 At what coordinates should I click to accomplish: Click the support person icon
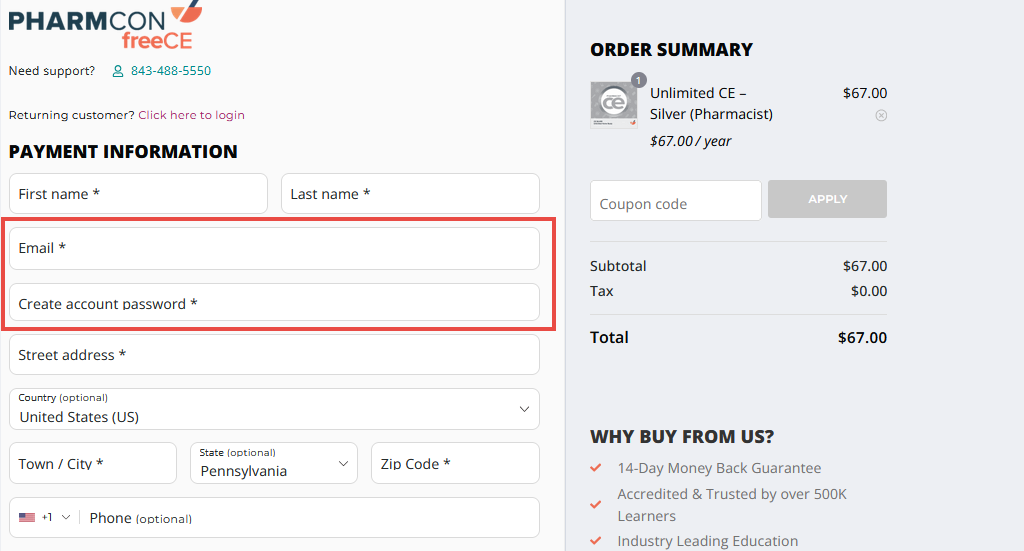pyautogui.click(x=118, y=71)
